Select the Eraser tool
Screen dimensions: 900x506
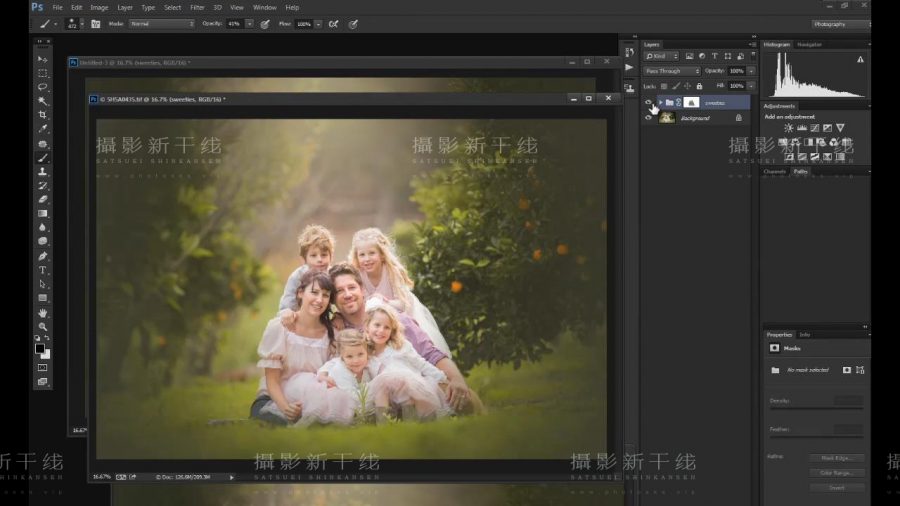point(42,199)
